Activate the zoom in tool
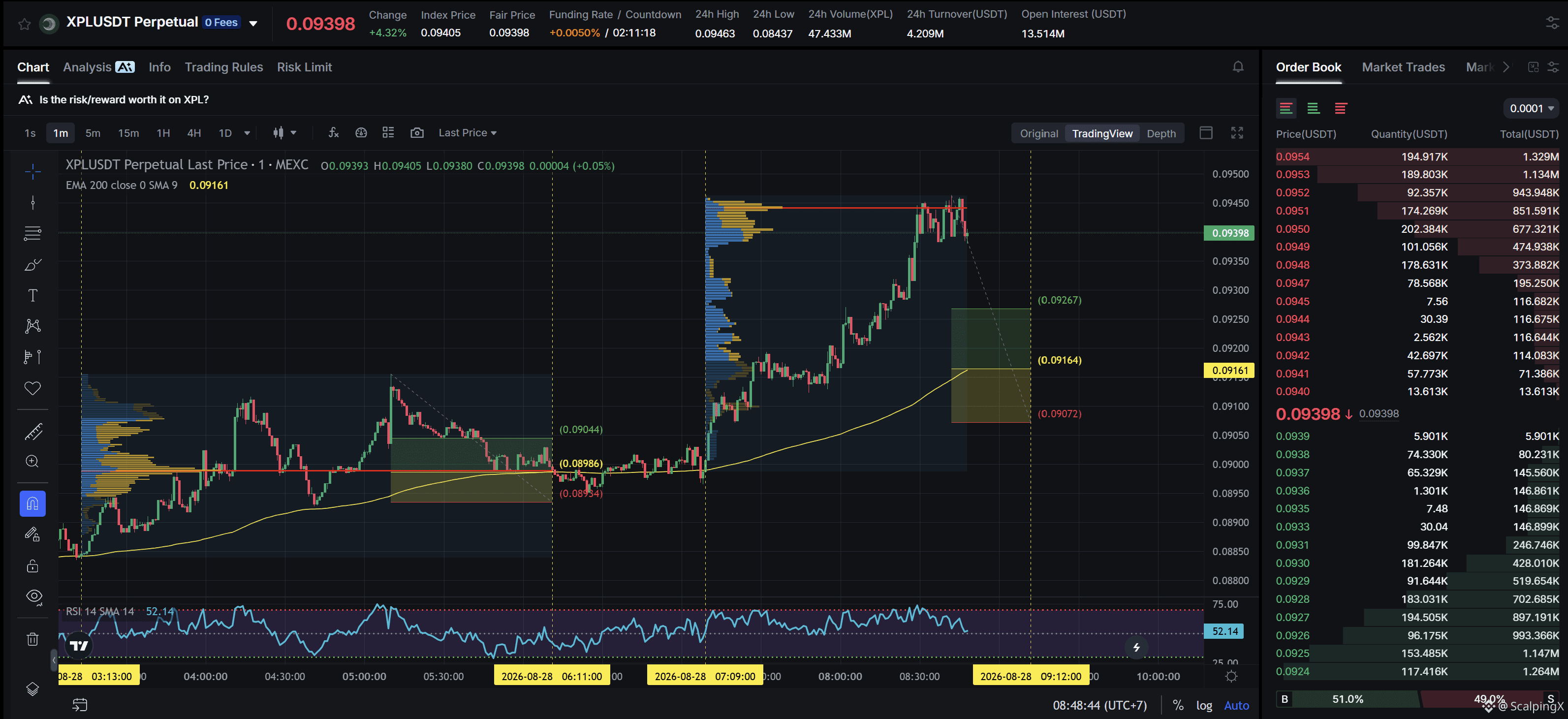The height and width of the screenshot is (719, 1568). click(x=33, y=462)
